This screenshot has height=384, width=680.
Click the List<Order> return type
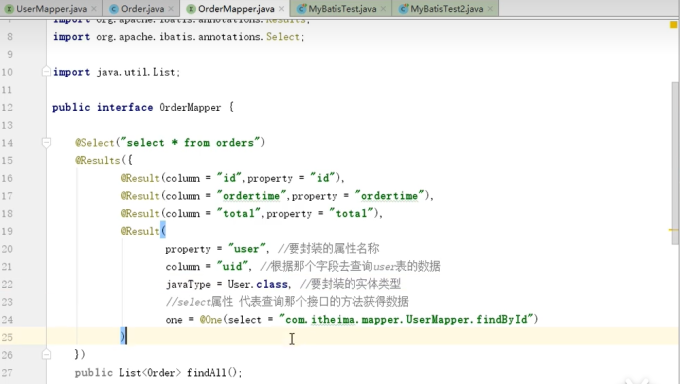(x=150, y=372)
